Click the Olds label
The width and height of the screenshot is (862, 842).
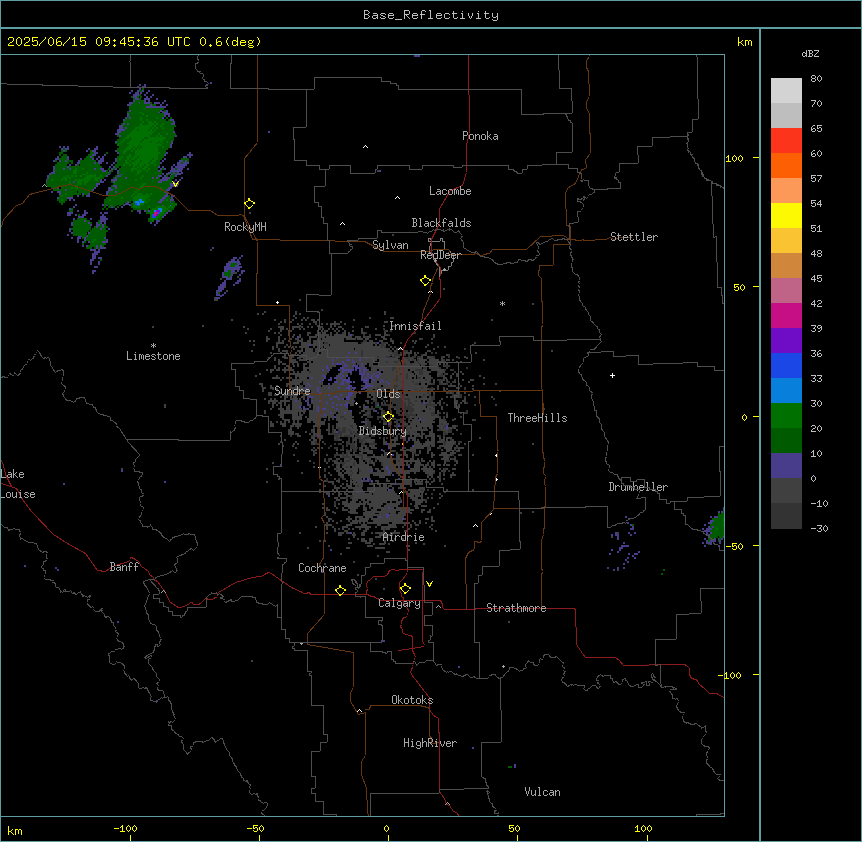[388, 394]
